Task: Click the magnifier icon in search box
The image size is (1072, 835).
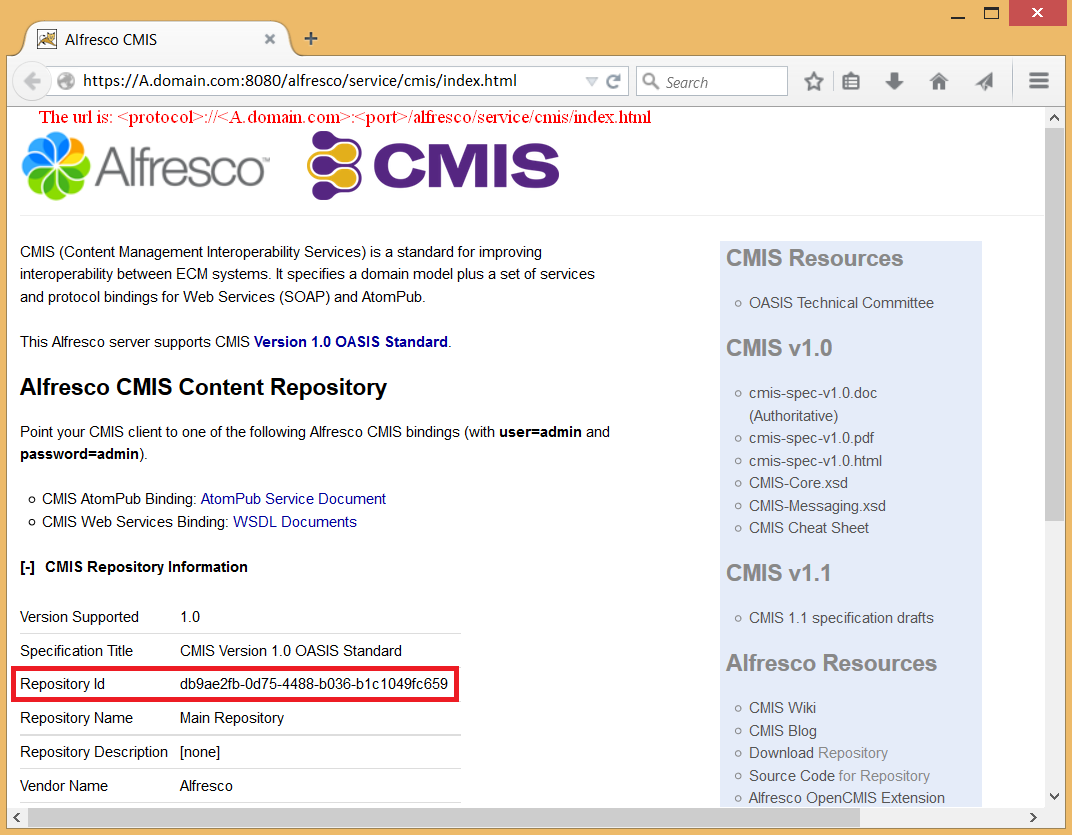Action: (x=651, y=81)
